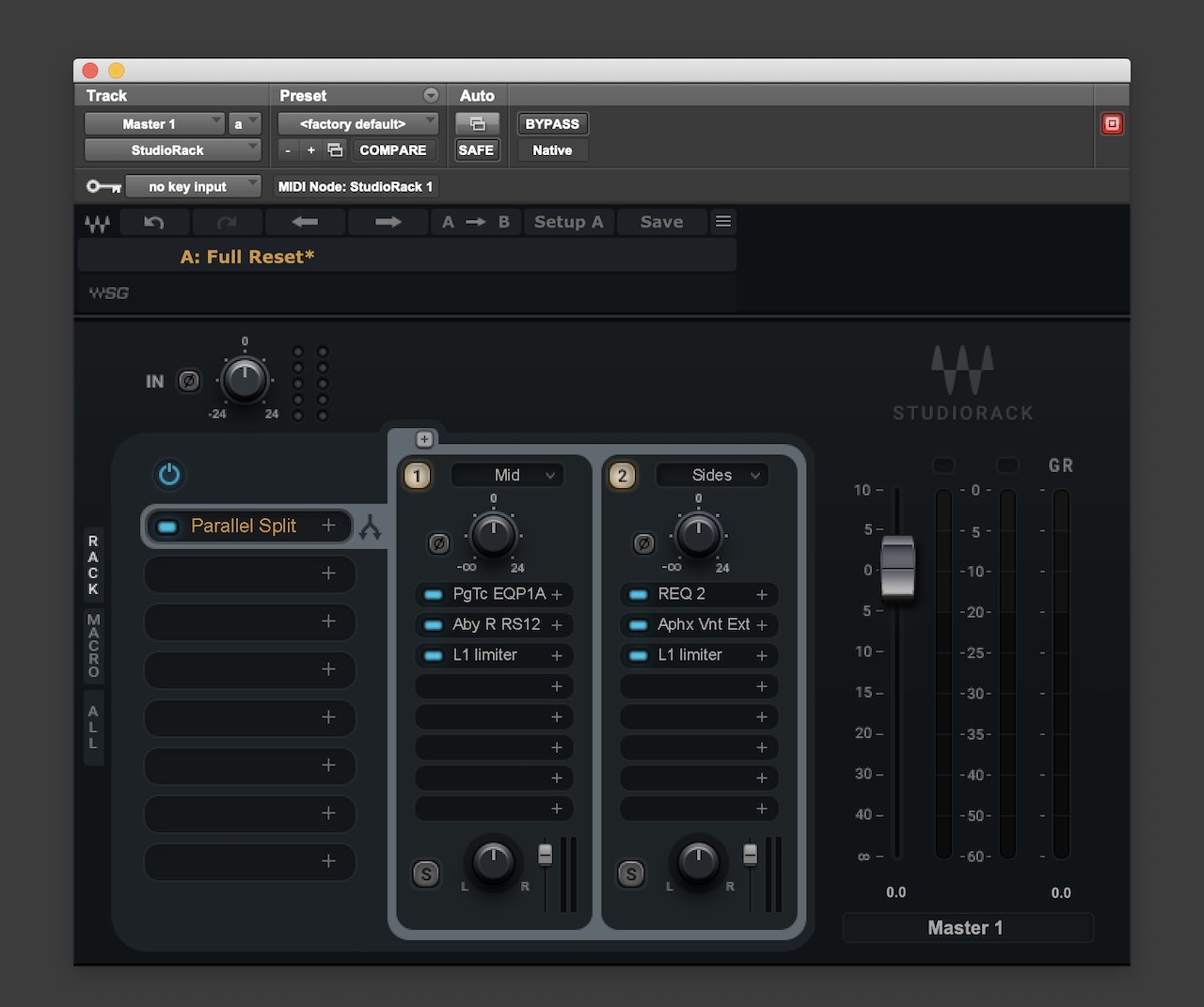The height and width of the screenshot is (1007, 1204).
Task: Toggle automation SAFE button
Action: (x=476, y=149)
